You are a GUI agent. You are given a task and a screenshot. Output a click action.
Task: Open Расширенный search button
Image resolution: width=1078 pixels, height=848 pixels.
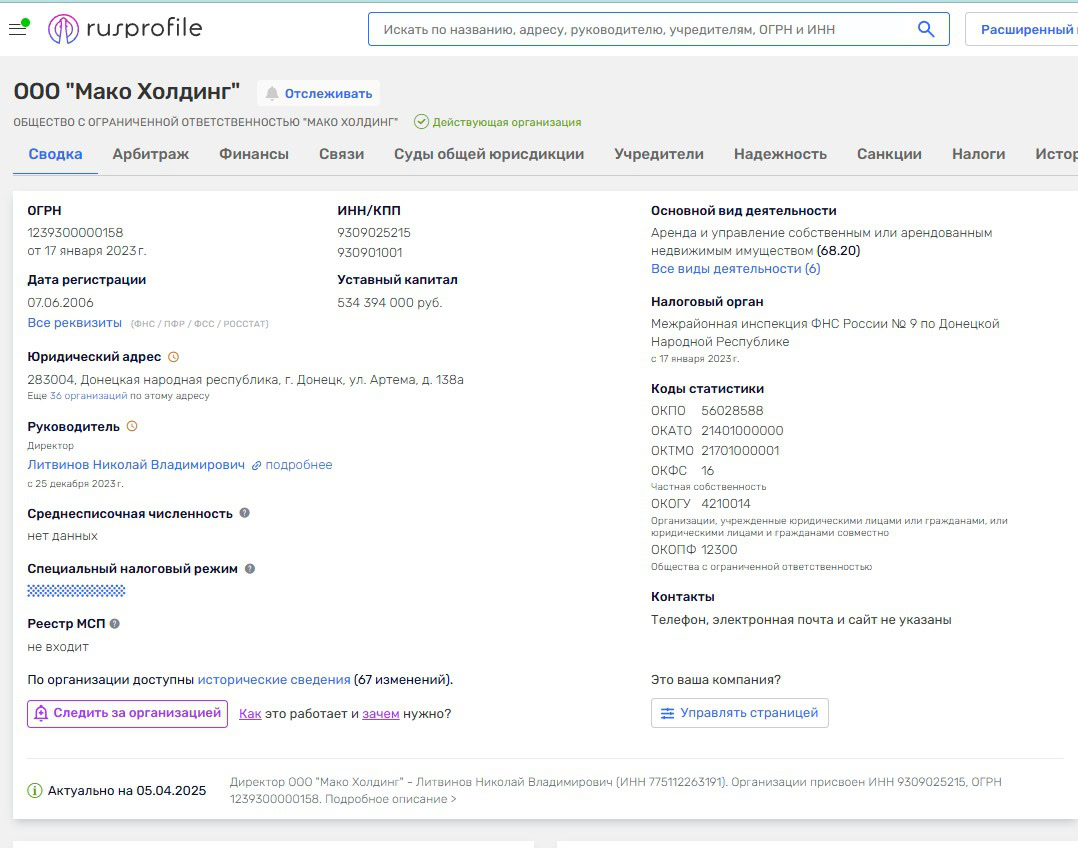point(1024,29)
